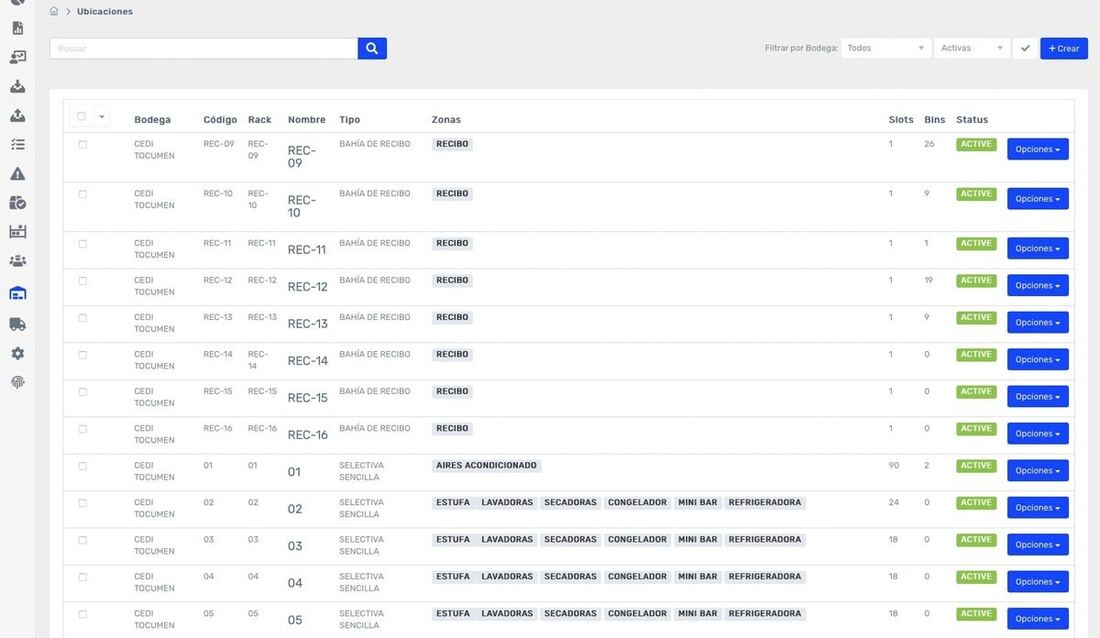Open the warehouse sidebar icon
The height and width of the screenshot is (638, 1100).
point(18,293)
